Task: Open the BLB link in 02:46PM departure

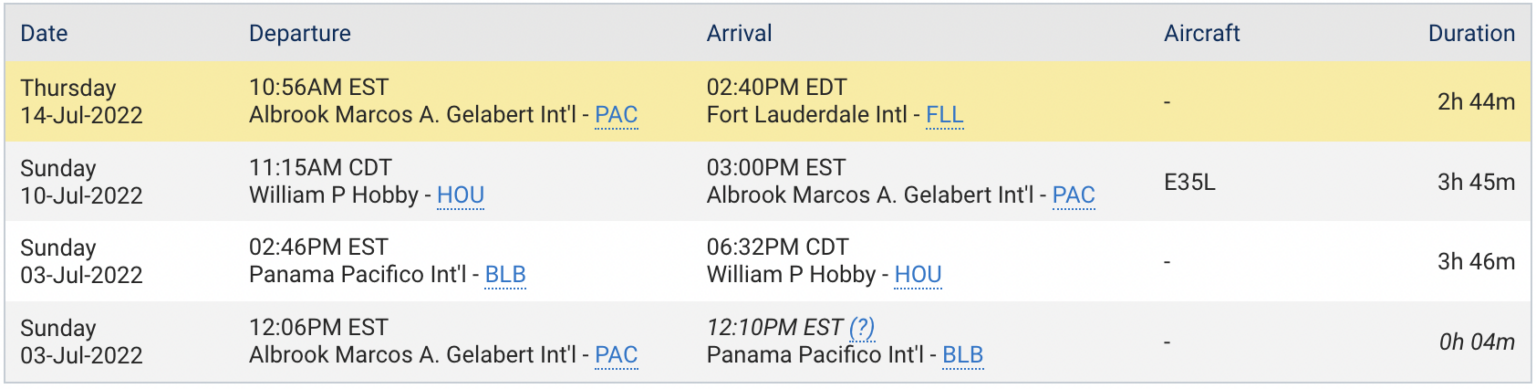Action: tap(505, 275)
